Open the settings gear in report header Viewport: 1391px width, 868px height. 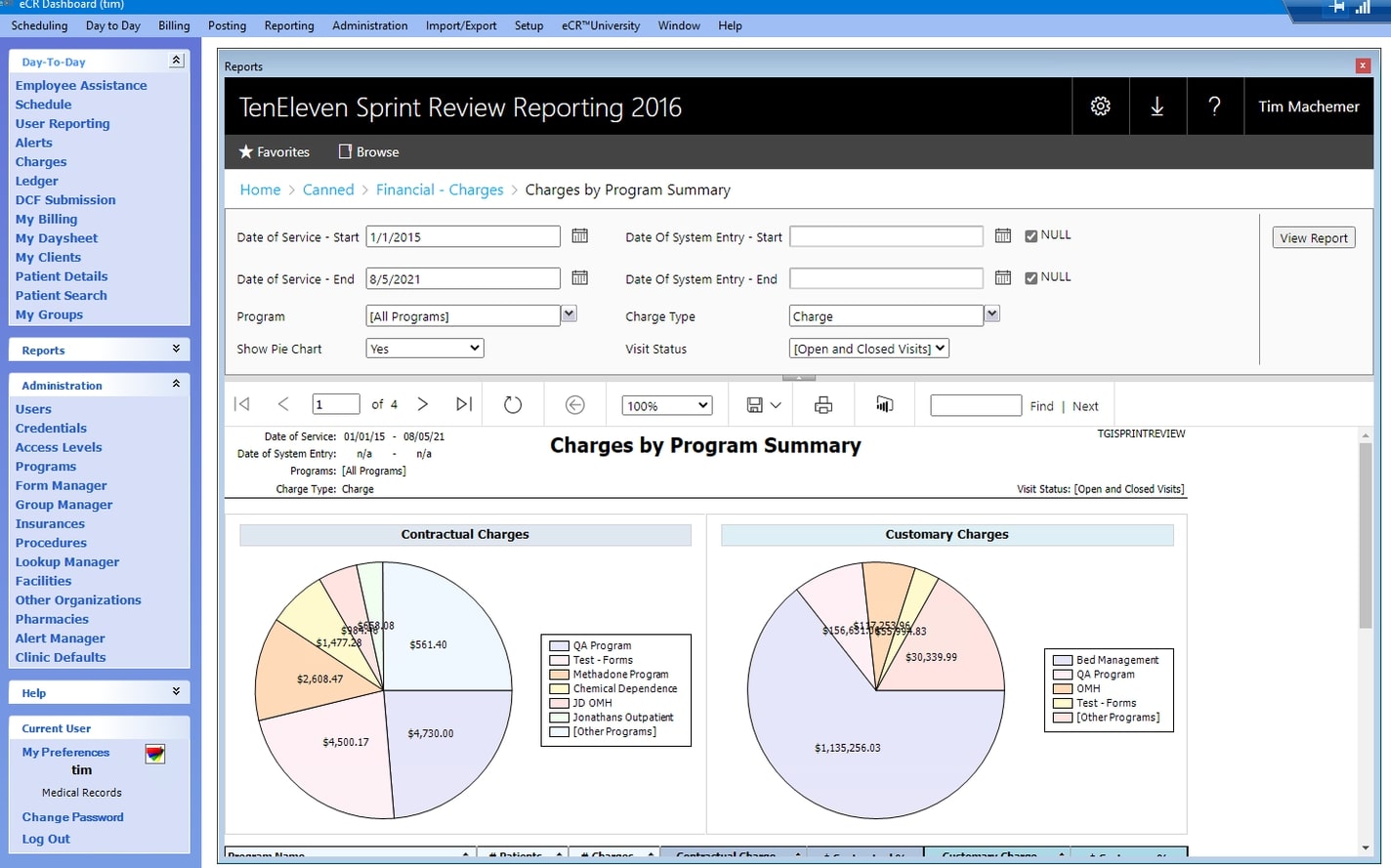[x=1100, y=106]
